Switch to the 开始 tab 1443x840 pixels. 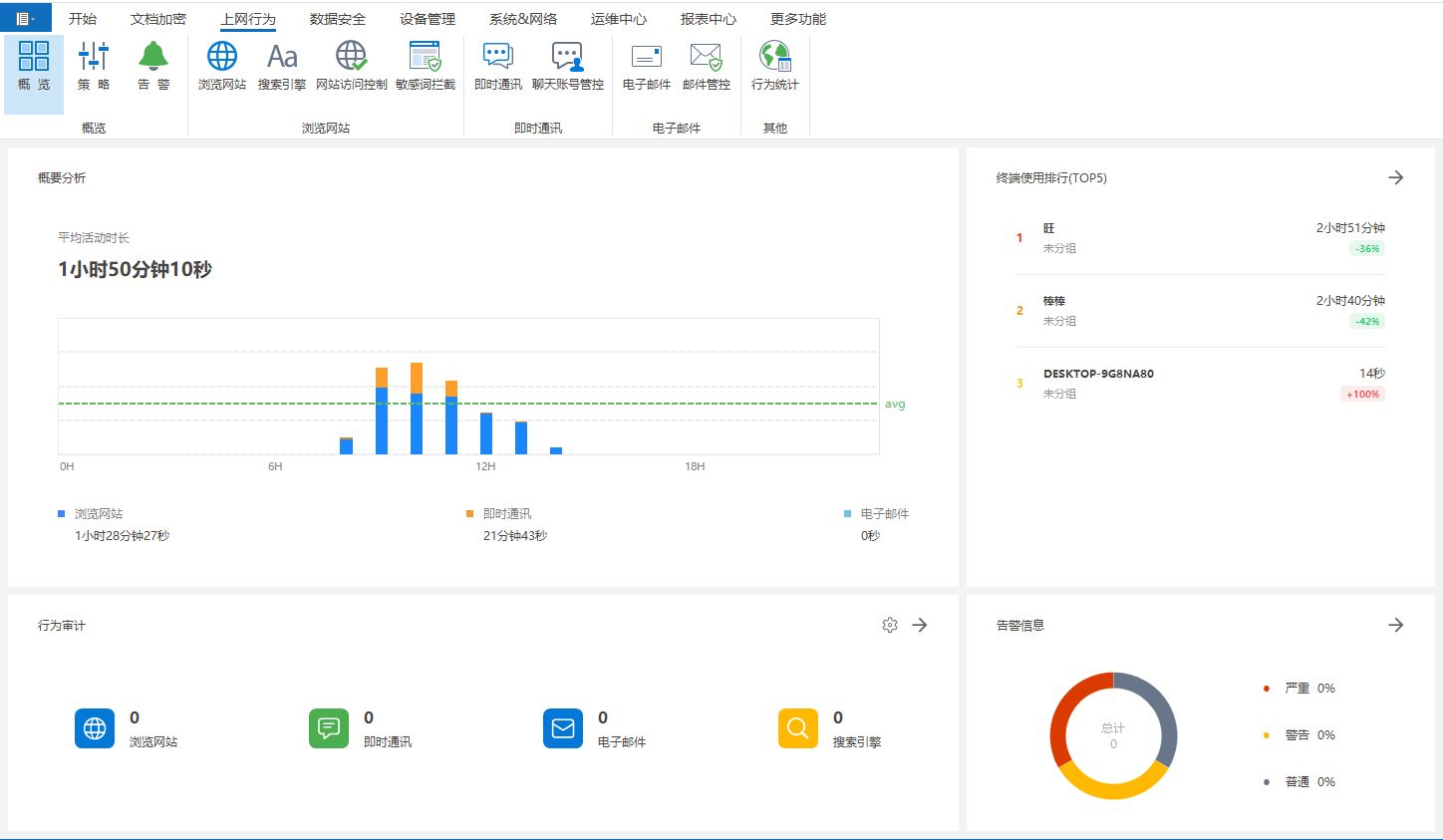pos(83,19)
